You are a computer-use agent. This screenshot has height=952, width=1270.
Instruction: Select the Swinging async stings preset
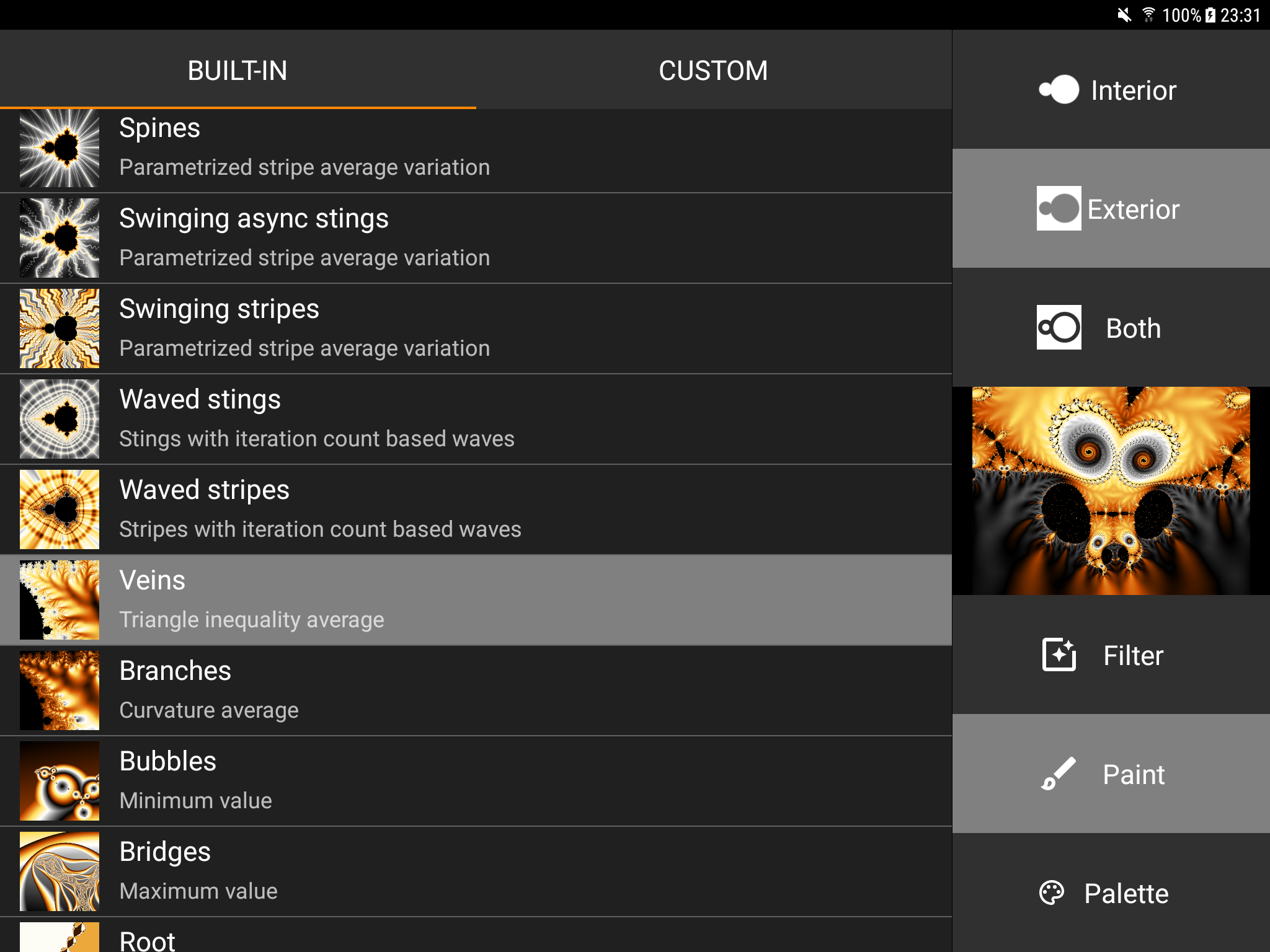[x=434, y=237]
